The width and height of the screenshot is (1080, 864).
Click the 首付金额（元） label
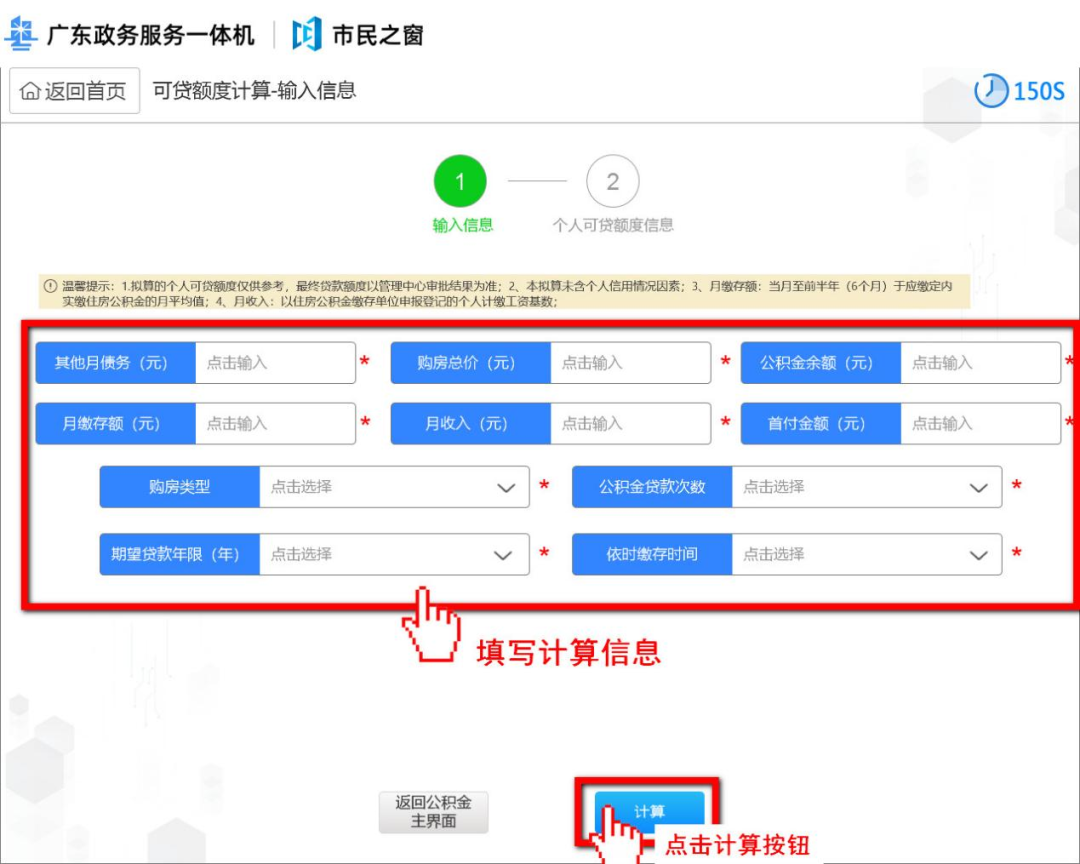tap(820, 423)
